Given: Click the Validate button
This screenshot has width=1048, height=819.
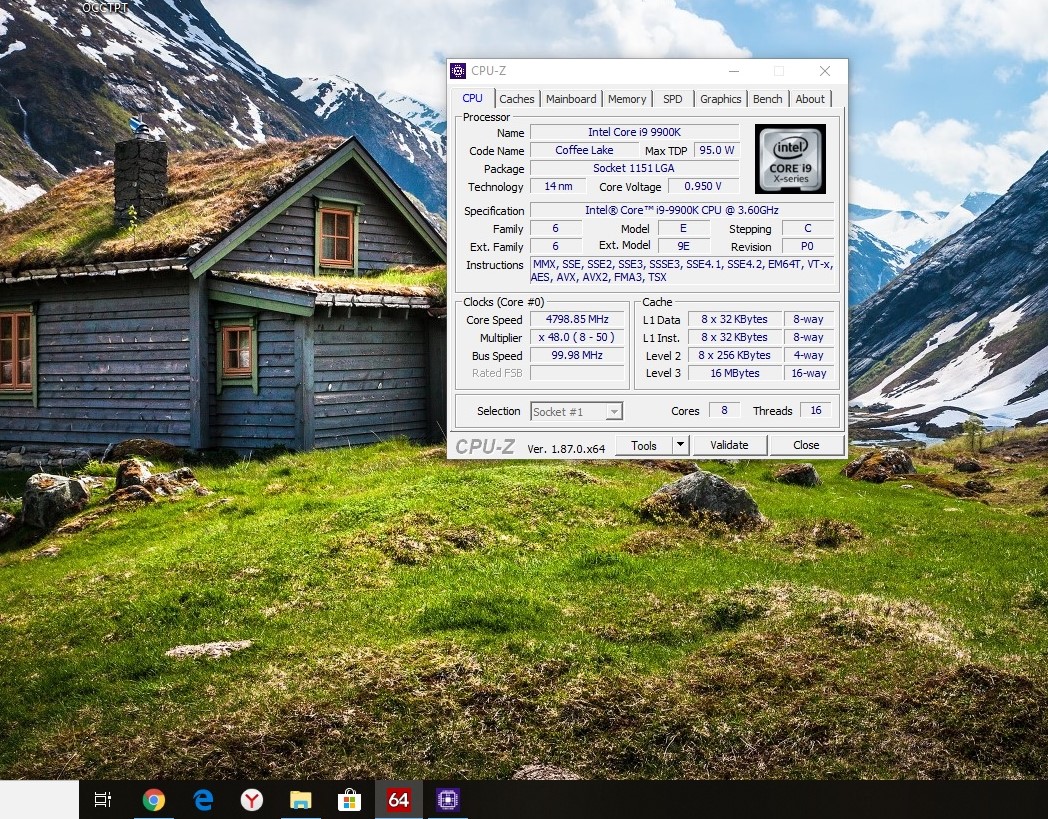Looking at the screenshot, I should point(729,445).
